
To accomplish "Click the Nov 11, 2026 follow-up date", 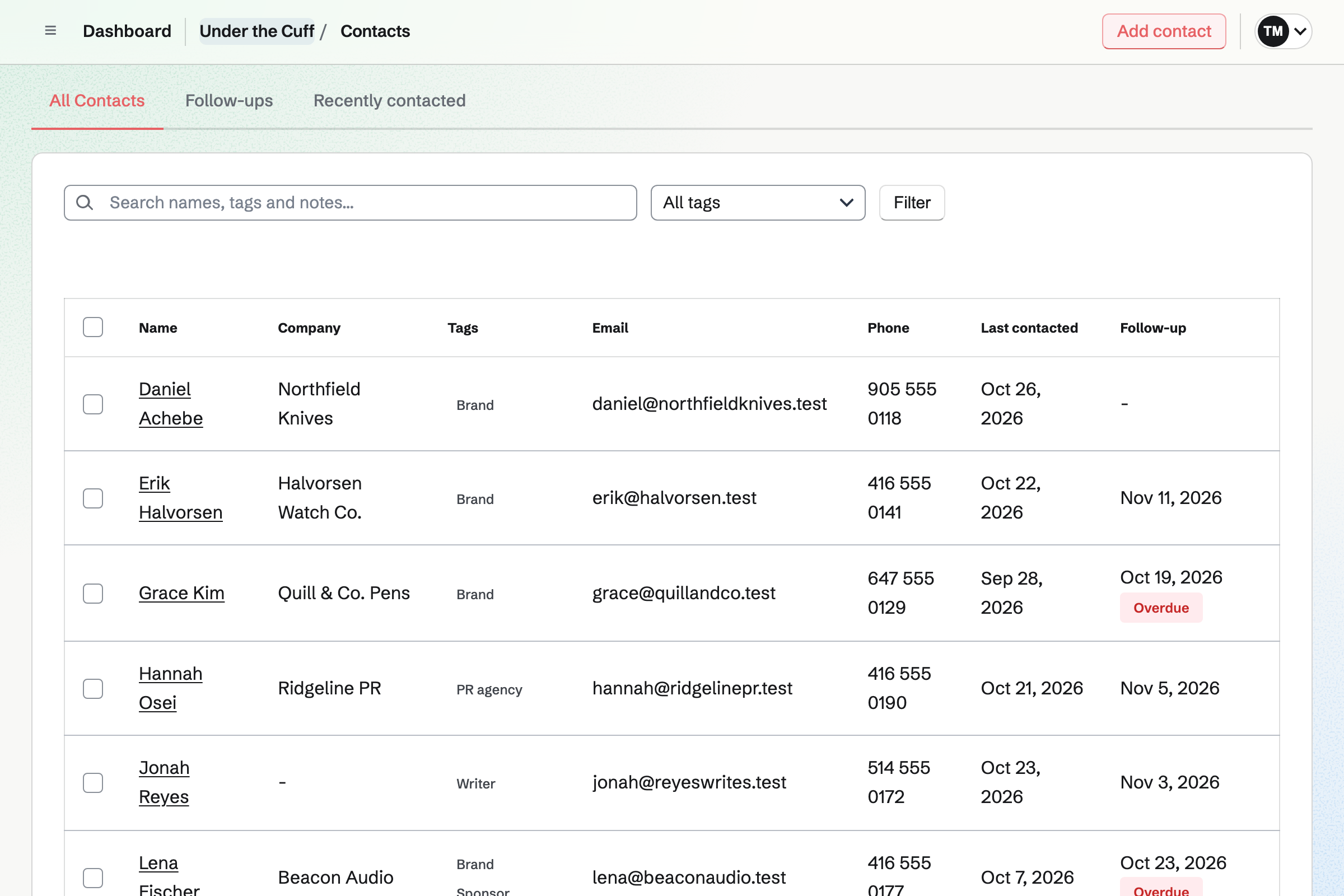I will pyautogui.click(x=1170, y=498).
